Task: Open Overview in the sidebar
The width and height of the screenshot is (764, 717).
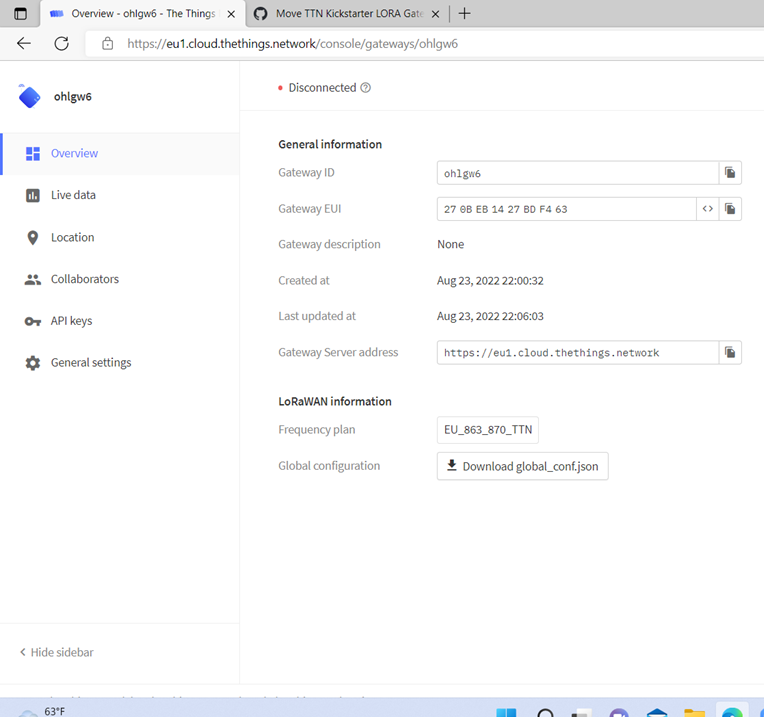Action: (x=74, y=154)
